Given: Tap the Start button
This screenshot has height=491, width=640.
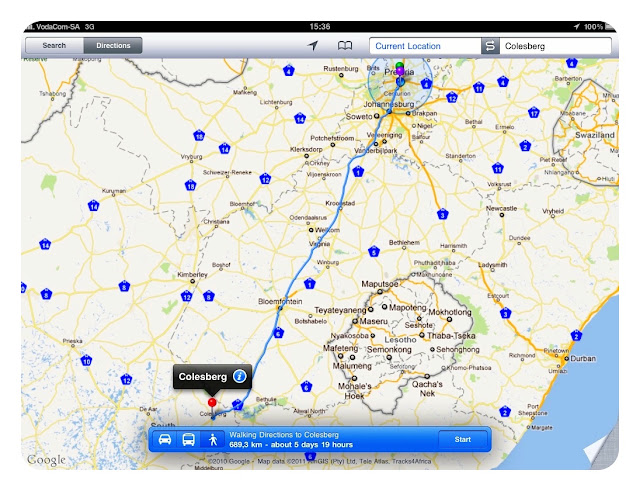Looking at the screenshot, I should [x=462, y=440].
